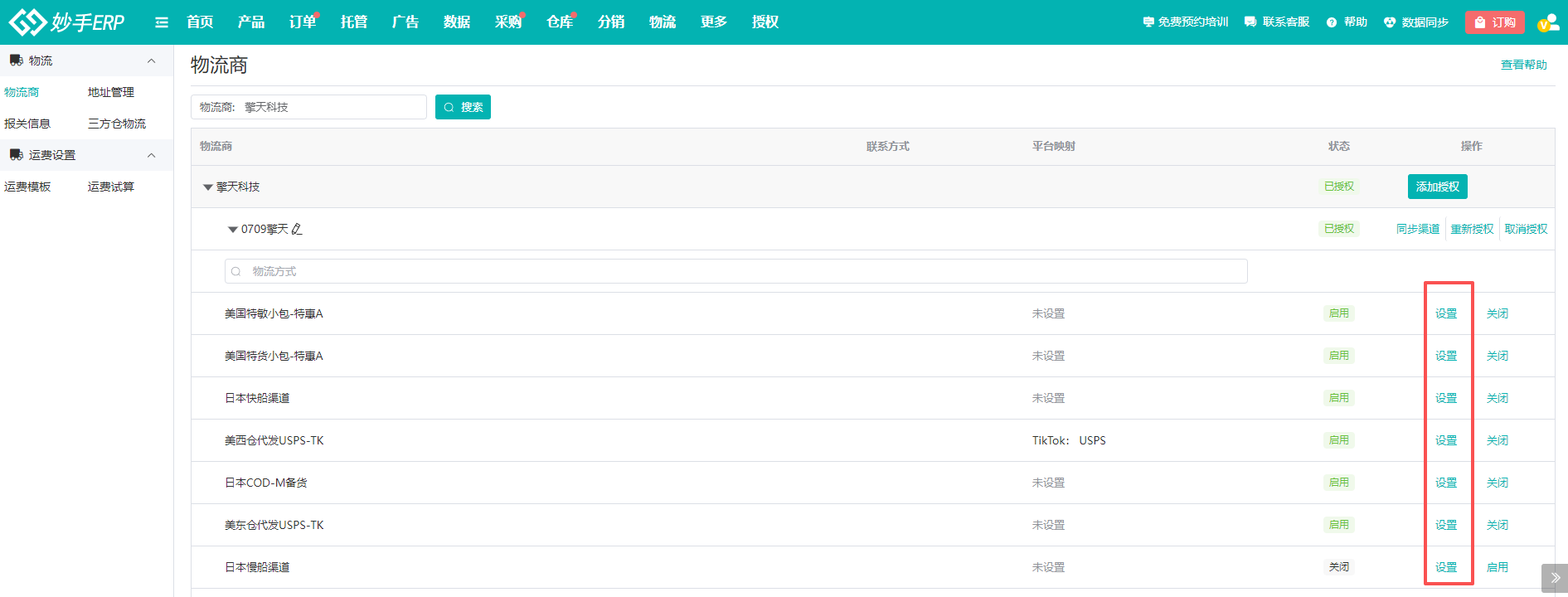
Task: Go to 地址管理 in sidebar
Action: click(x=111, y=92)
